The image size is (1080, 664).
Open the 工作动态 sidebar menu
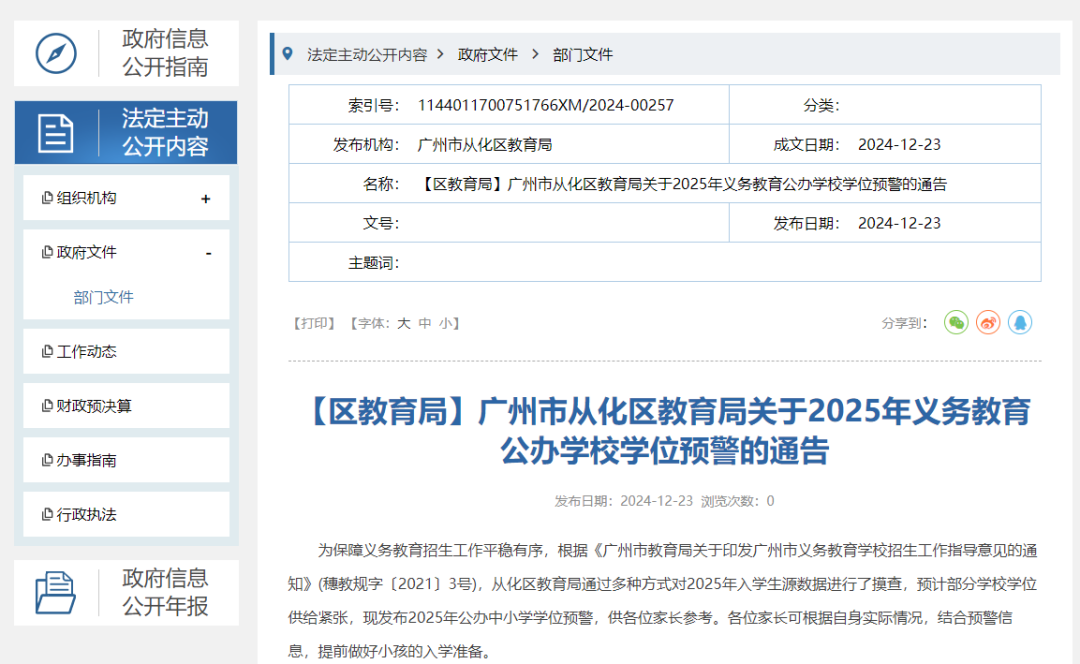point(87,352)
